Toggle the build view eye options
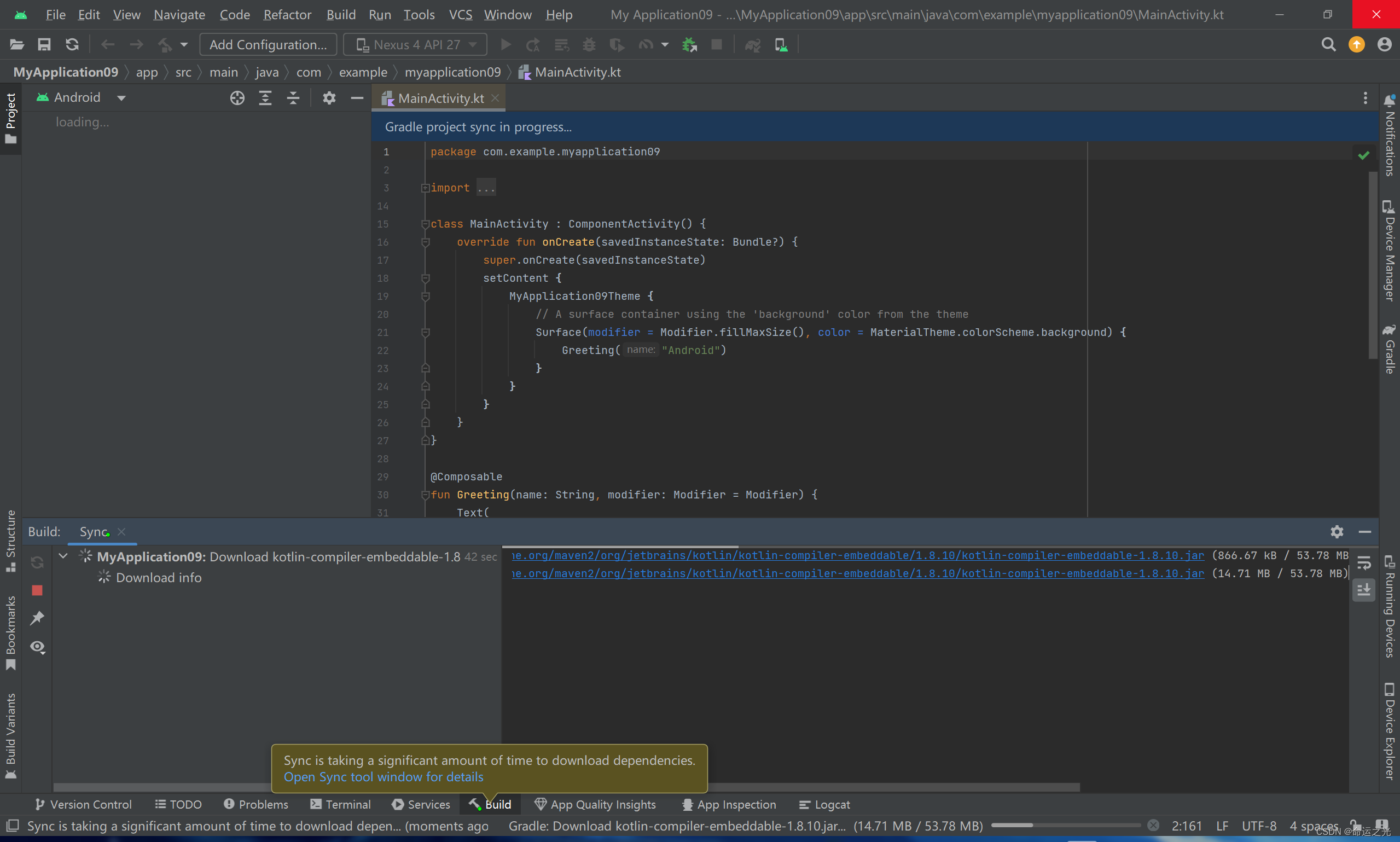This screenshot has width=1400, height=842. (x=37, y=647)
